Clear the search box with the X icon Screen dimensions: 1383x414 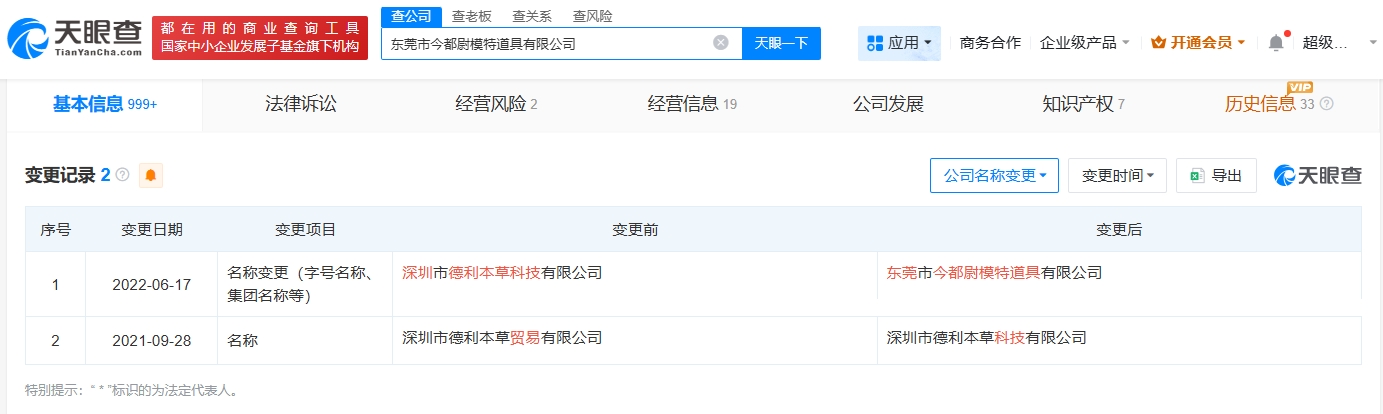(720, 43)
